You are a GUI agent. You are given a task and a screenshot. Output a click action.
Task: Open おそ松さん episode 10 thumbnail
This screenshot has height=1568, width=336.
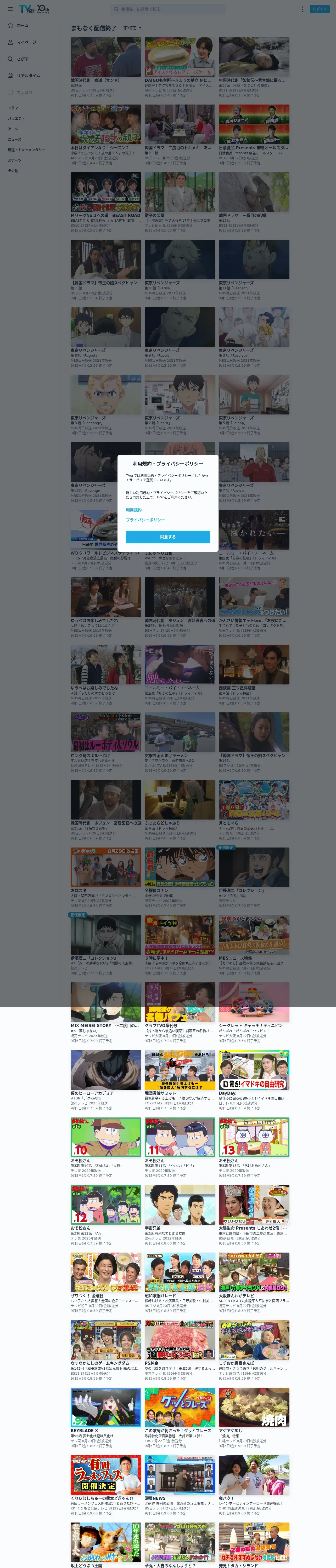click(x=105, y=1138)
